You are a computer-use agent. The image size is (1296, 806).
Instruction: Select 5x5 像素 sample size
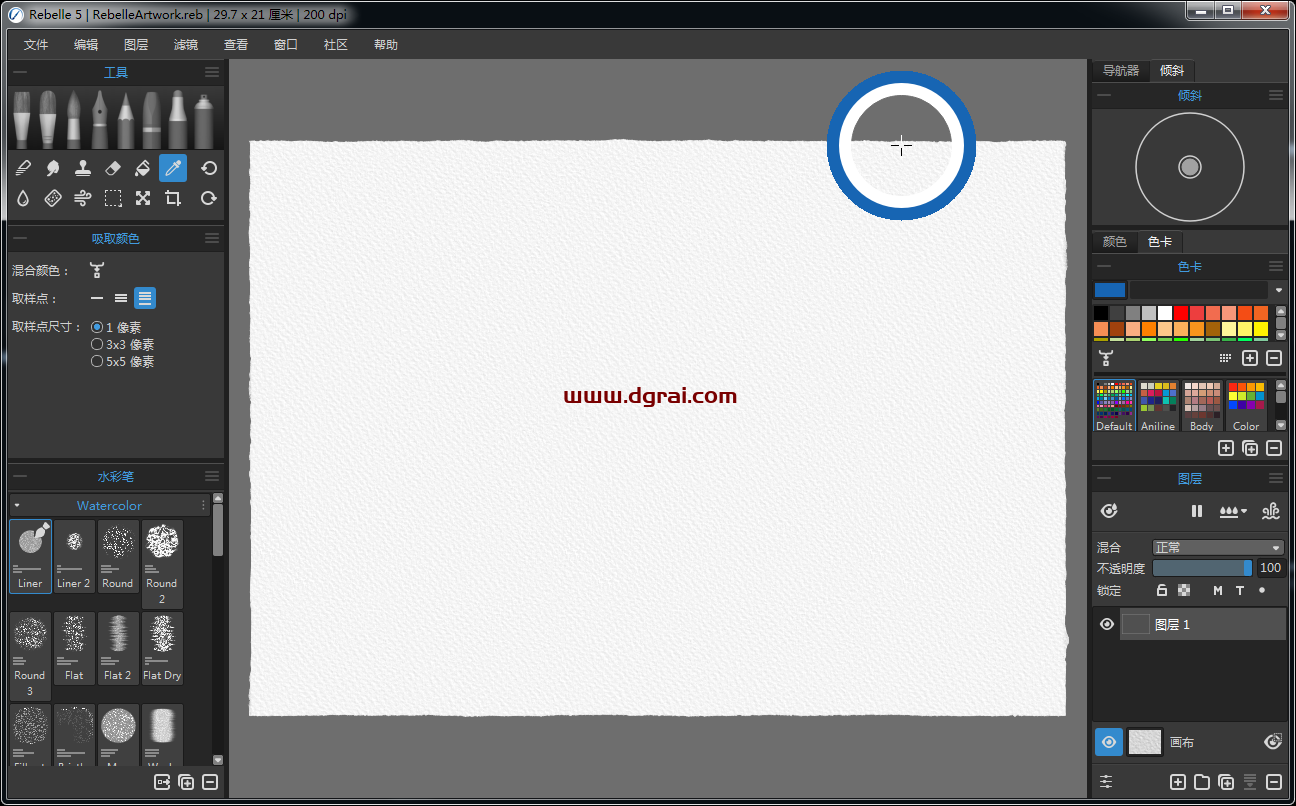(x=122, y=361)
